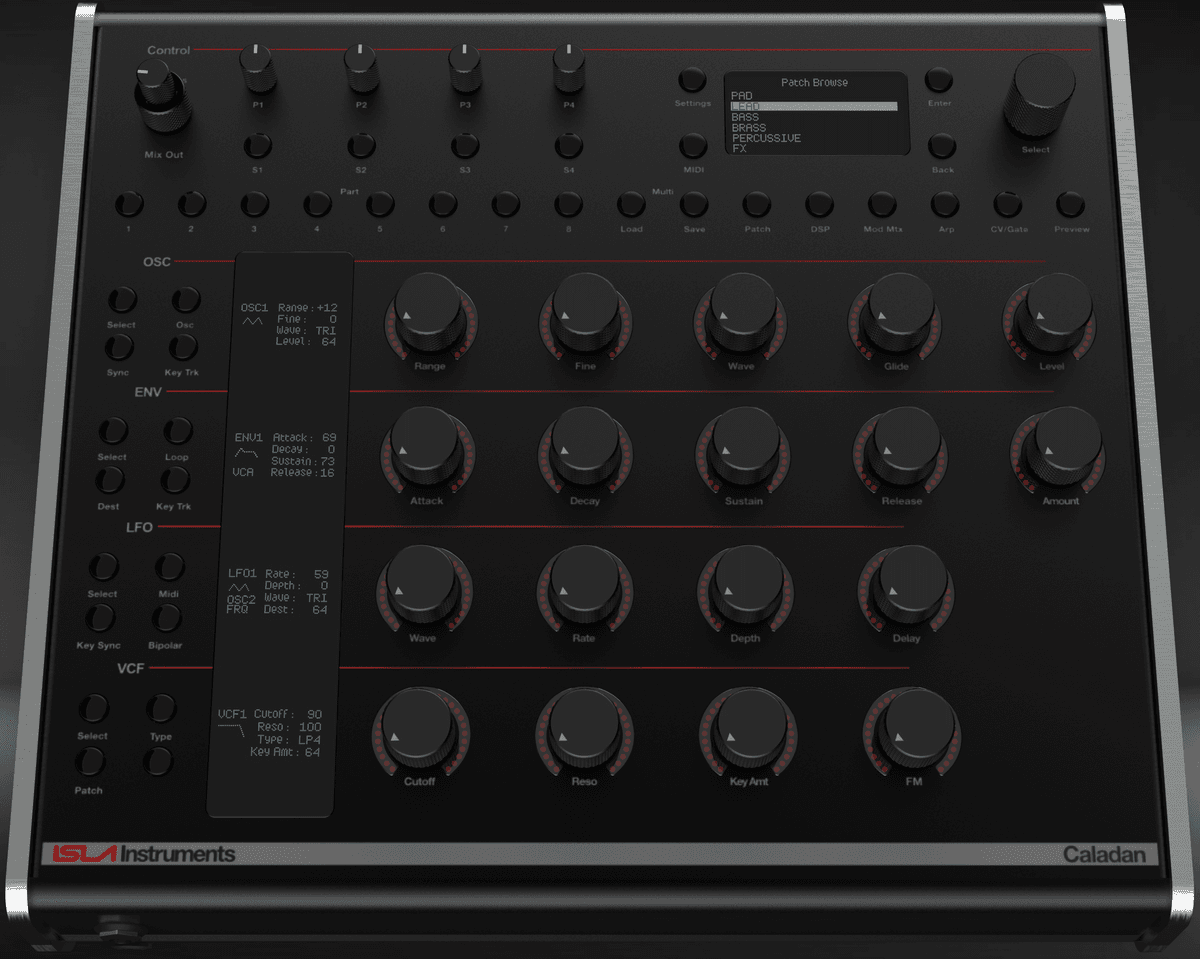Select PERCUSSIVE in the Patch Browse list
The image size is (1200, 959).
click(766, 138)
